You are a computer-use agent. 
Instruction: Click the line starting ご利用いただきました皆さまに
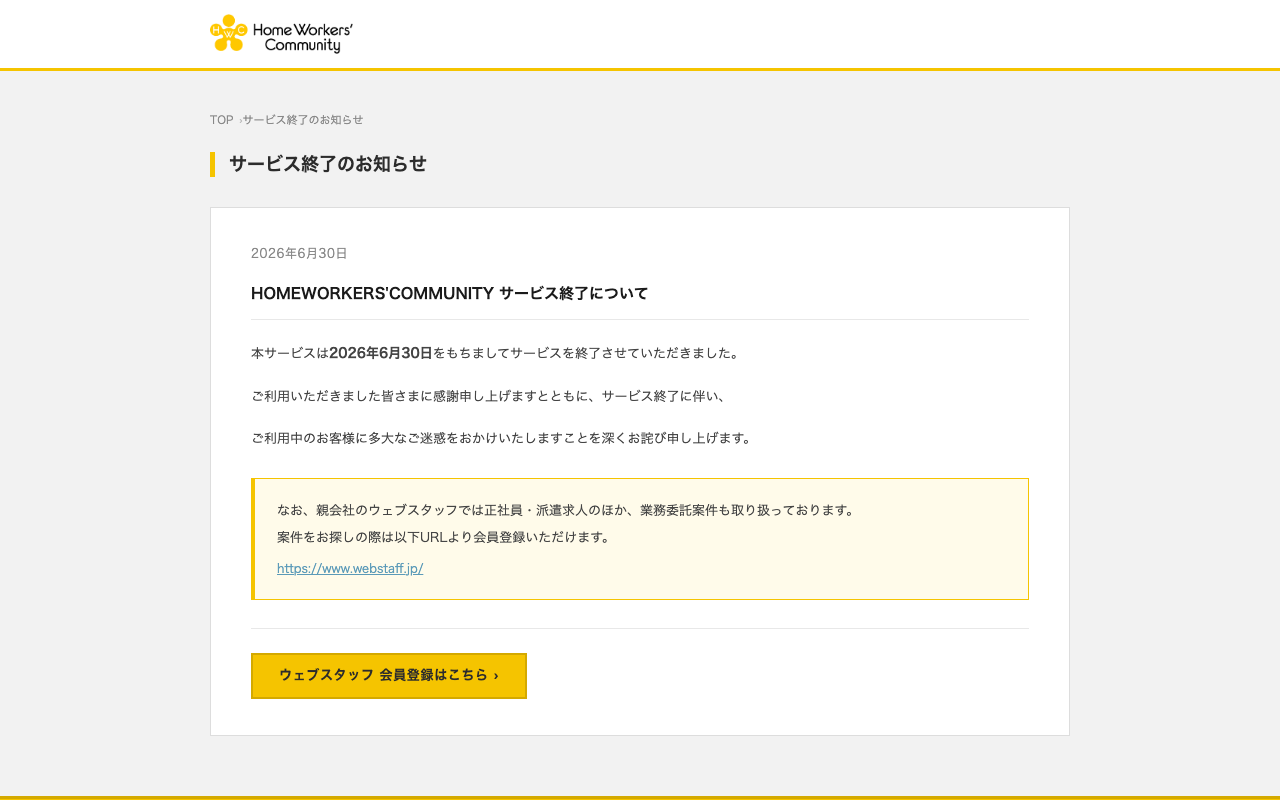(490, 396)
